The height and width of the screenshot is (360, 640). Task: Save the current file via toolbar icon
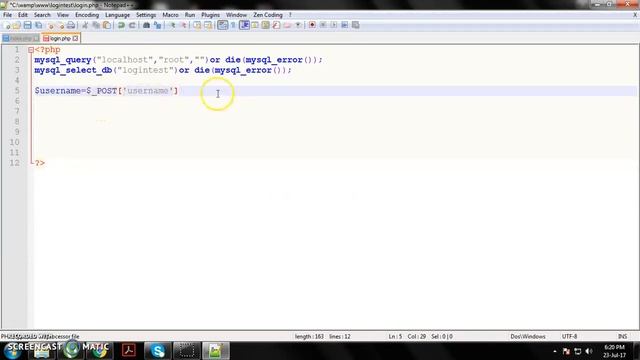pyautogui.click(x=27, y=25)
